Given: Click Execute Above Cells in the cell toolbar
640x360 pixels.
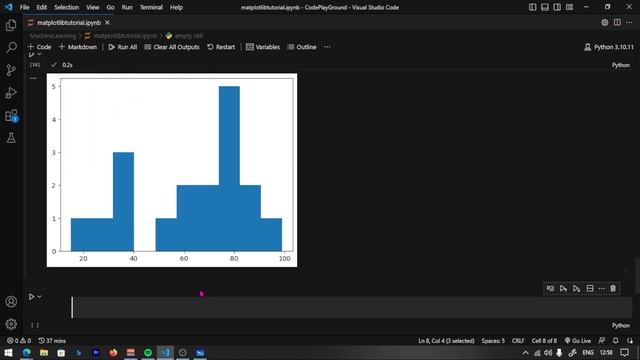Looking at the screenshot, I should click(563, 289).
